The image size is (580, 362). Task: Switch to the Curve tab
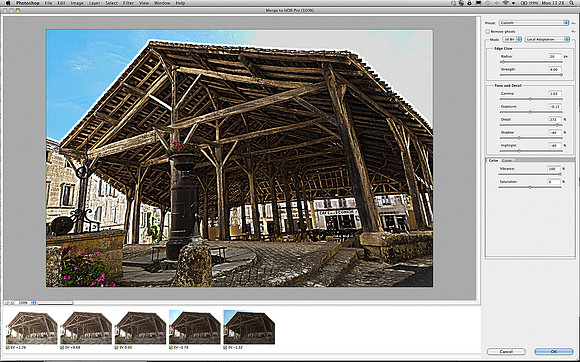tap(507, 160)
